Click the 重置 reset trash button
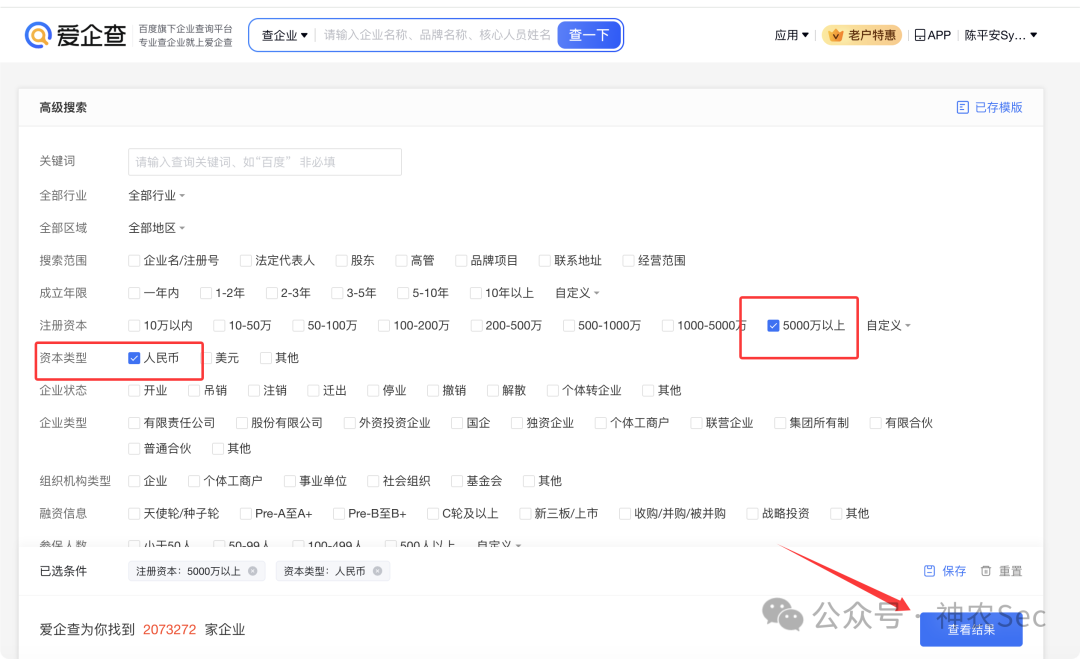 pyautogui.click(x=1001, y=571)
